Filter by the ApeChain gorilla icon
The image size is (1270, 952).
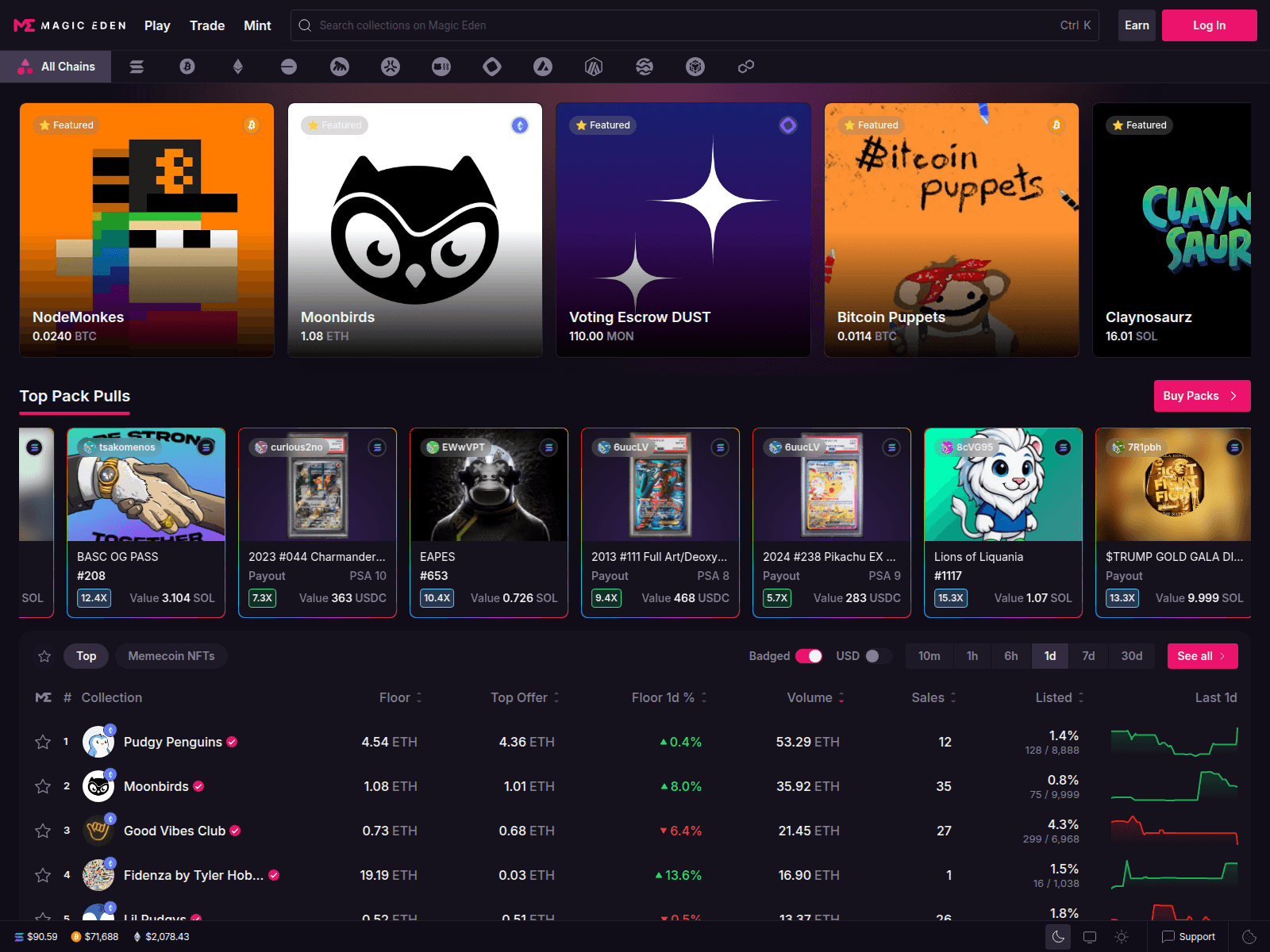[x=340, y=67]
